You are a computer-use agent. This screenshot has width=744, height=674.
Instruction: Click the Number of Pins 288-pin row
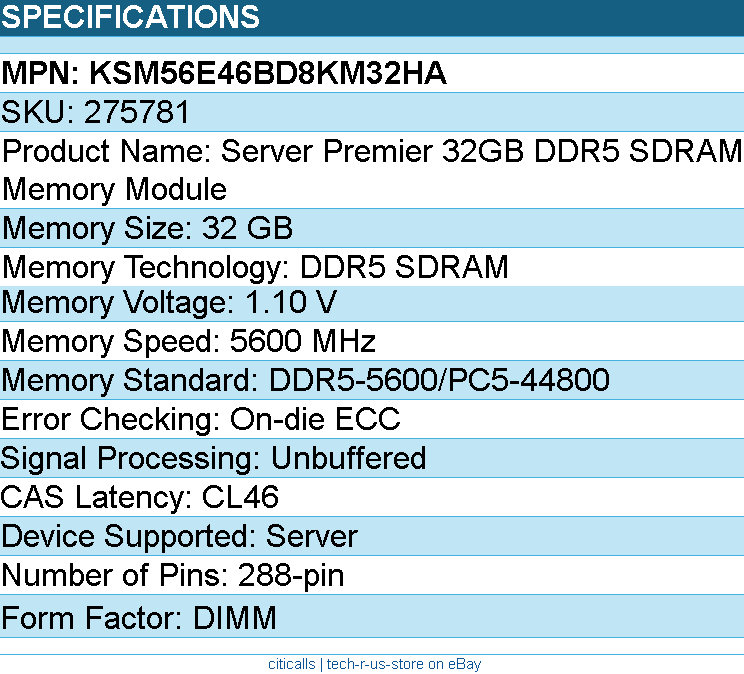(173, 575)
